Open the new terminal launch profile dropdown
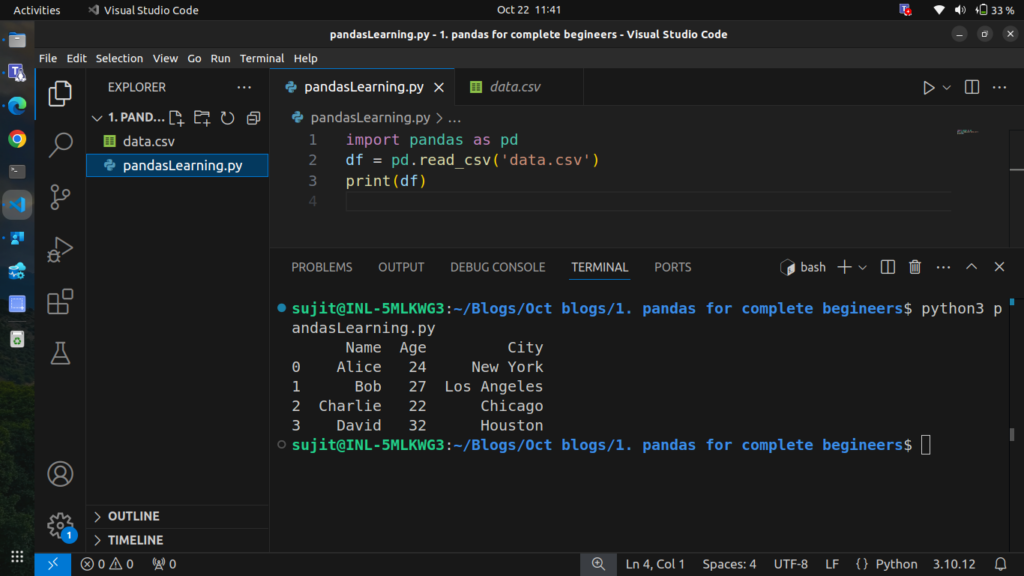This screenshot has height=576, width=1024. 863,268
